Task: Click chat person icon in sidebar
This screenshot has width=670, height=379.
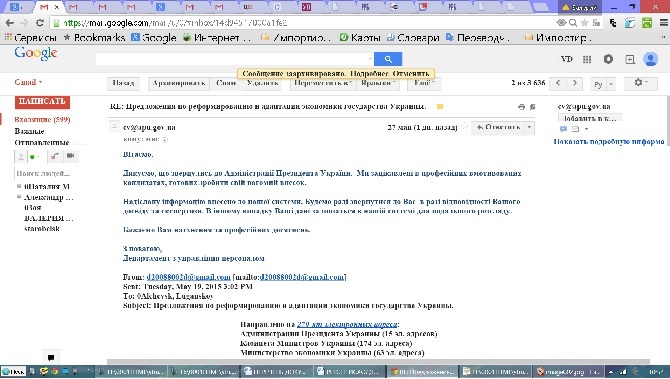Action: tap(21, 157)
